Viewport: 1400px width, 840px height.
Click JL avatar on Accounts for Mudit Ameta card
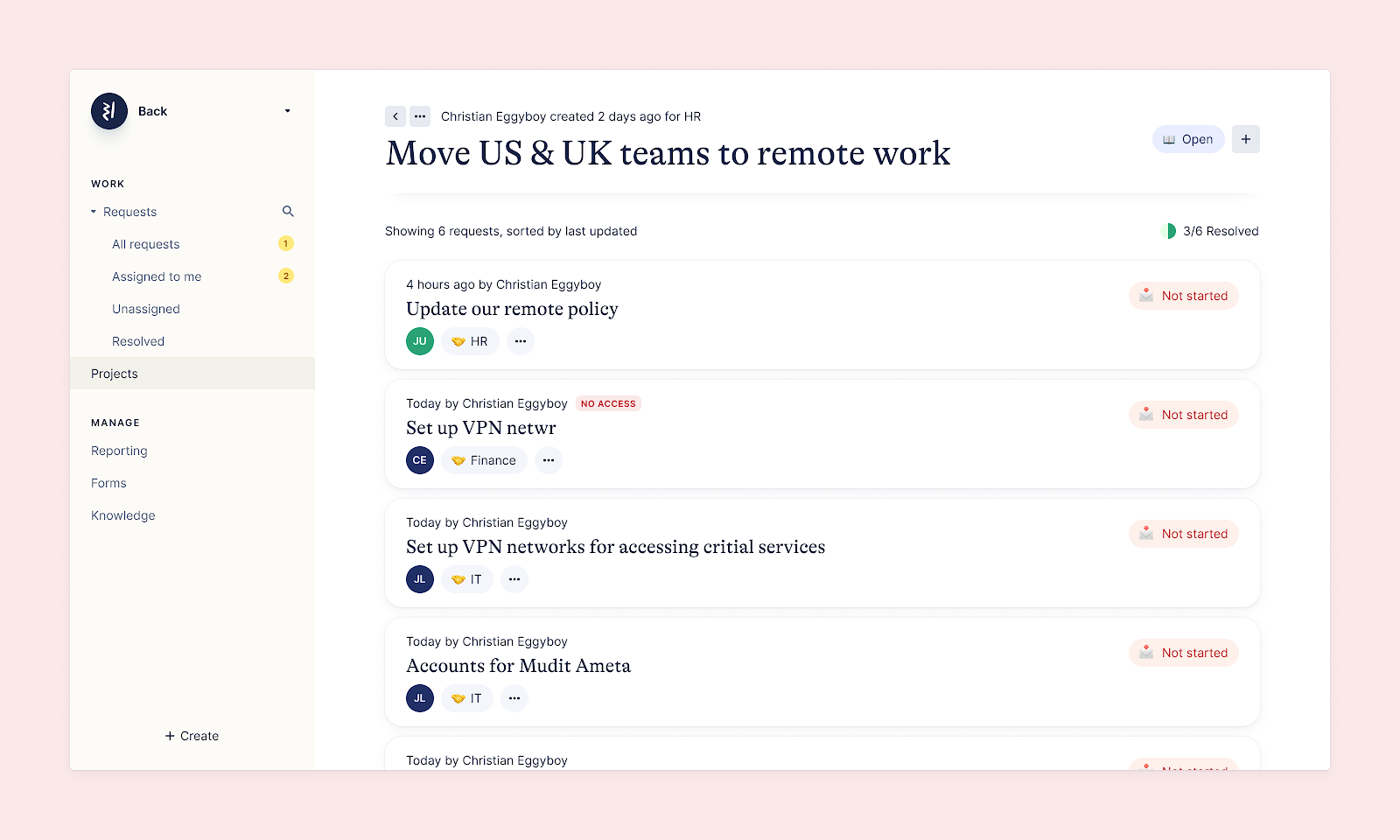click(420, 698)
